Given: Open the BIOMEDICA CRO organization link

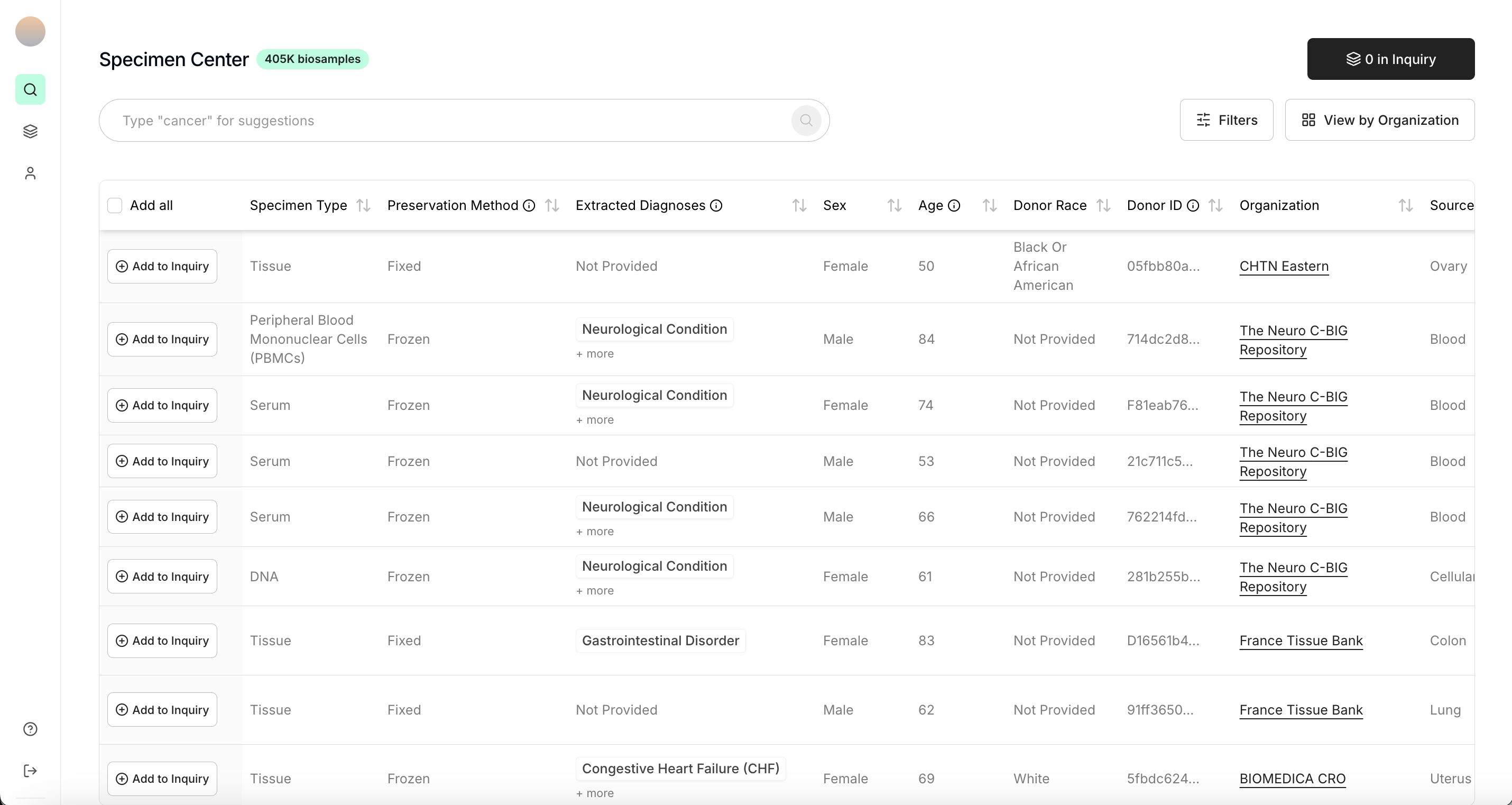Looking at the screenshot, I should coord(1292,779).
